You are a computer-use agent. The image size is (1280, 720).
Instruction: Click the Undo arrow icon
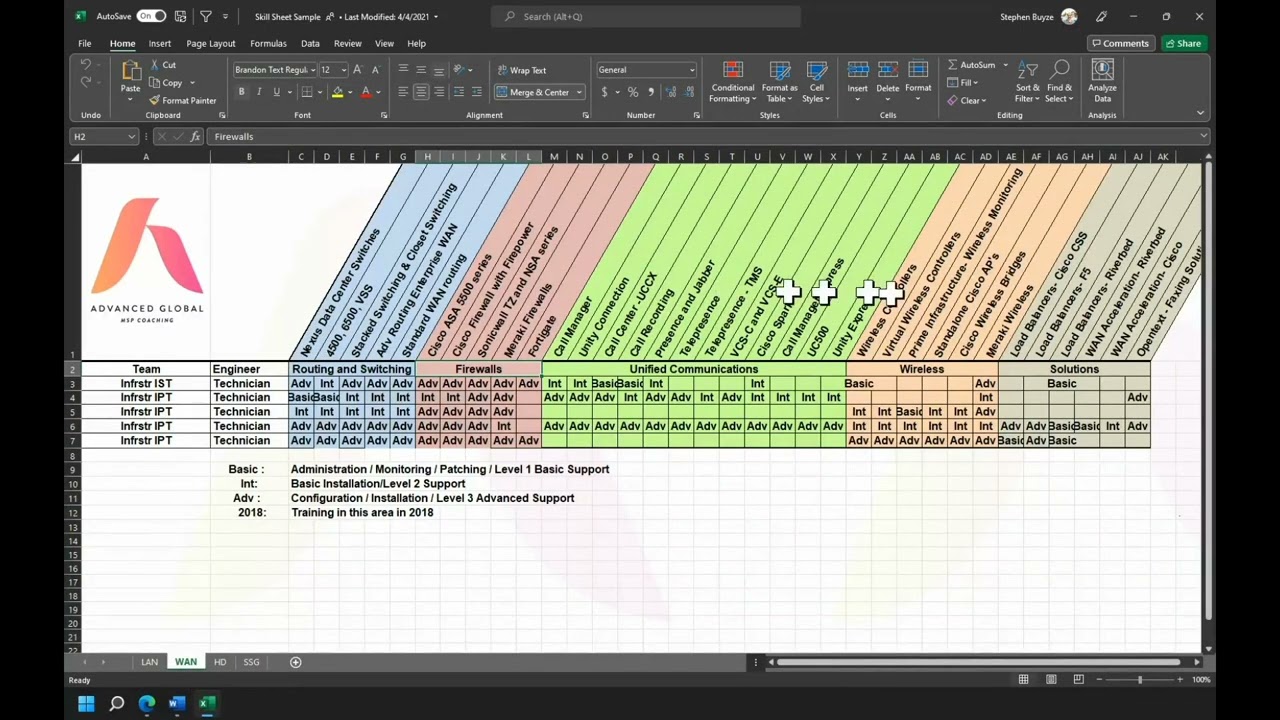[86, 64]
